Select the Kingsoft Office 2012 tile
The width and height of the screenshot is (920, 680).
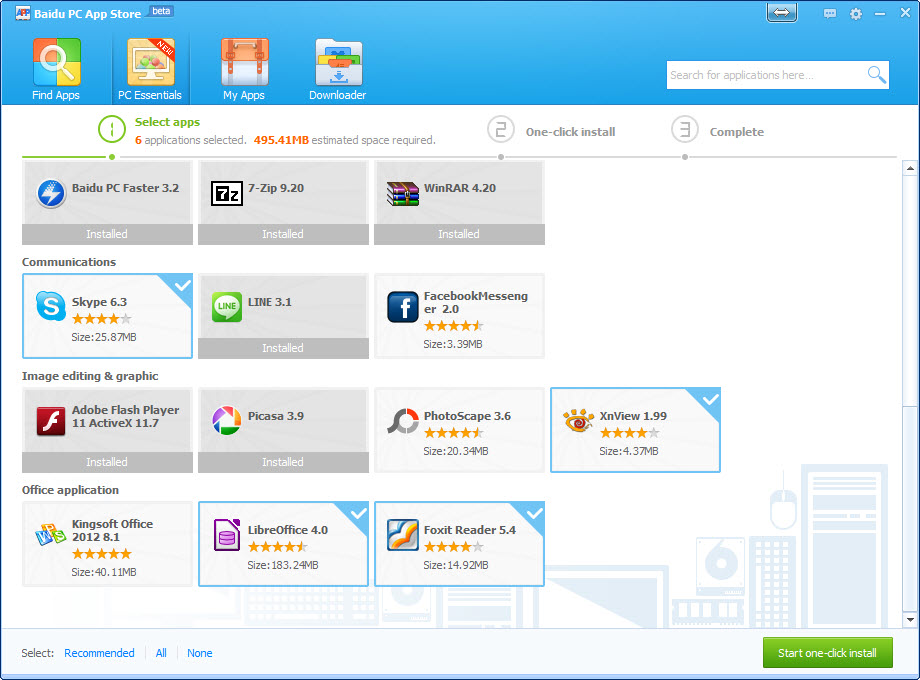[x=107, y=544]
